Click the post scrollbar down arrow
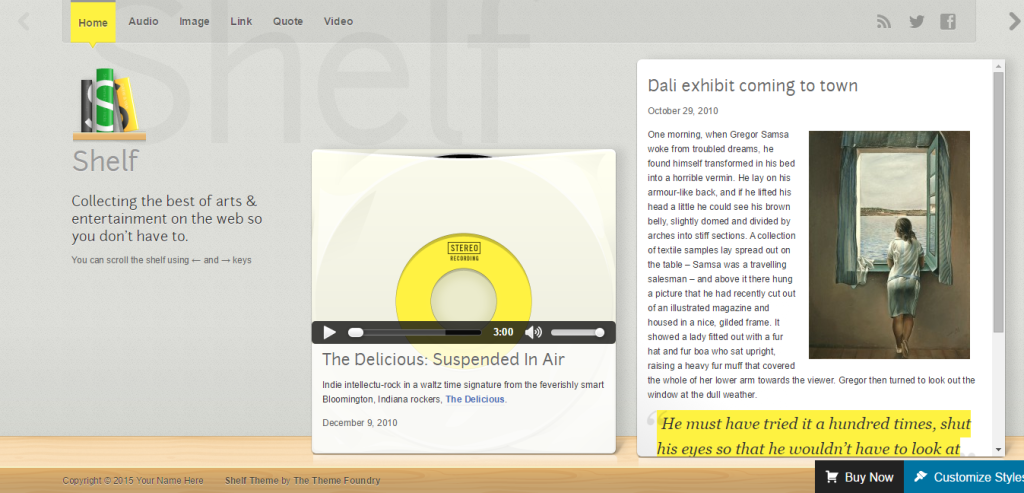Image resolution: width=1024 pixels, height=493 pixels. (999, 450)
